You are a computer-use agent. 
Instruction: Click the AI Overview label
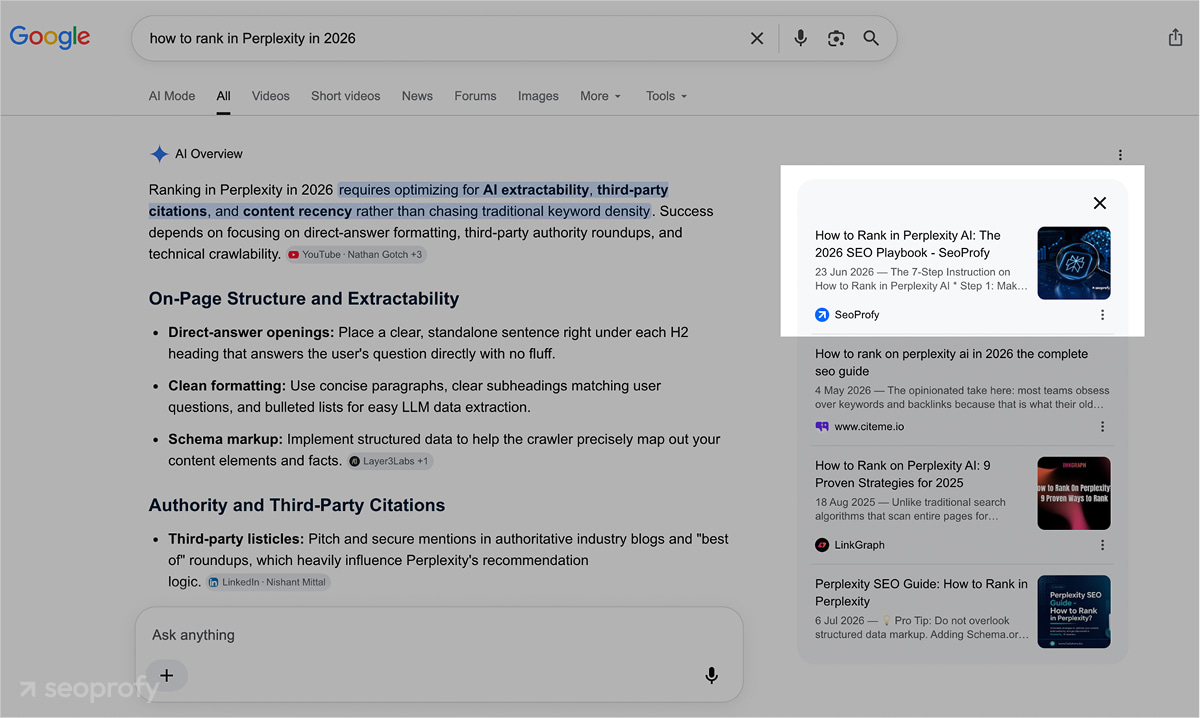point(209,154)
